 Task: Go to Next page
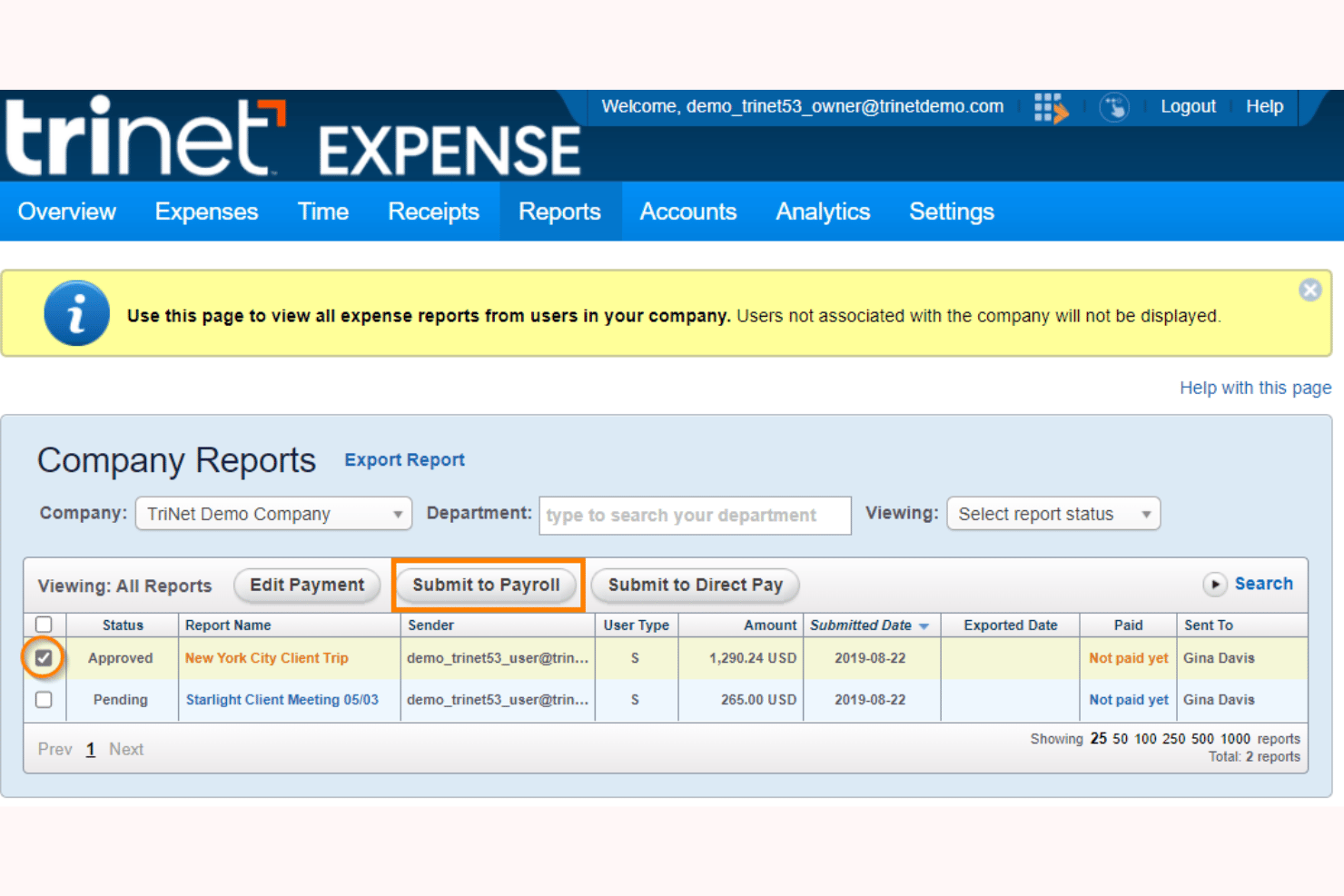(x=126, y=749)
